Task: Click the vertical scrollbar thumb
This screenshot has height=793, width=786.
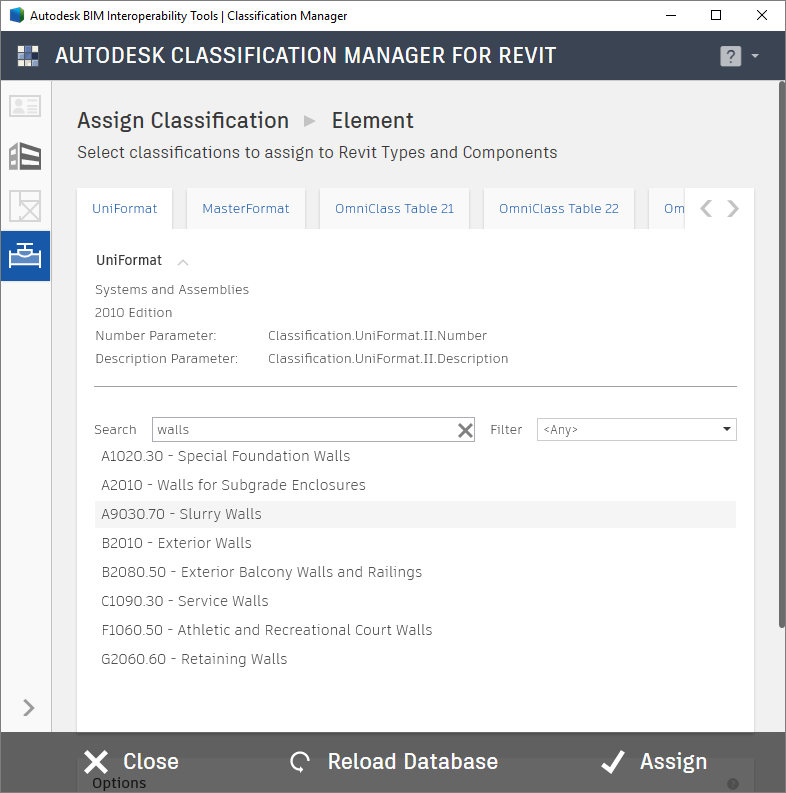Action: [781, 354]
